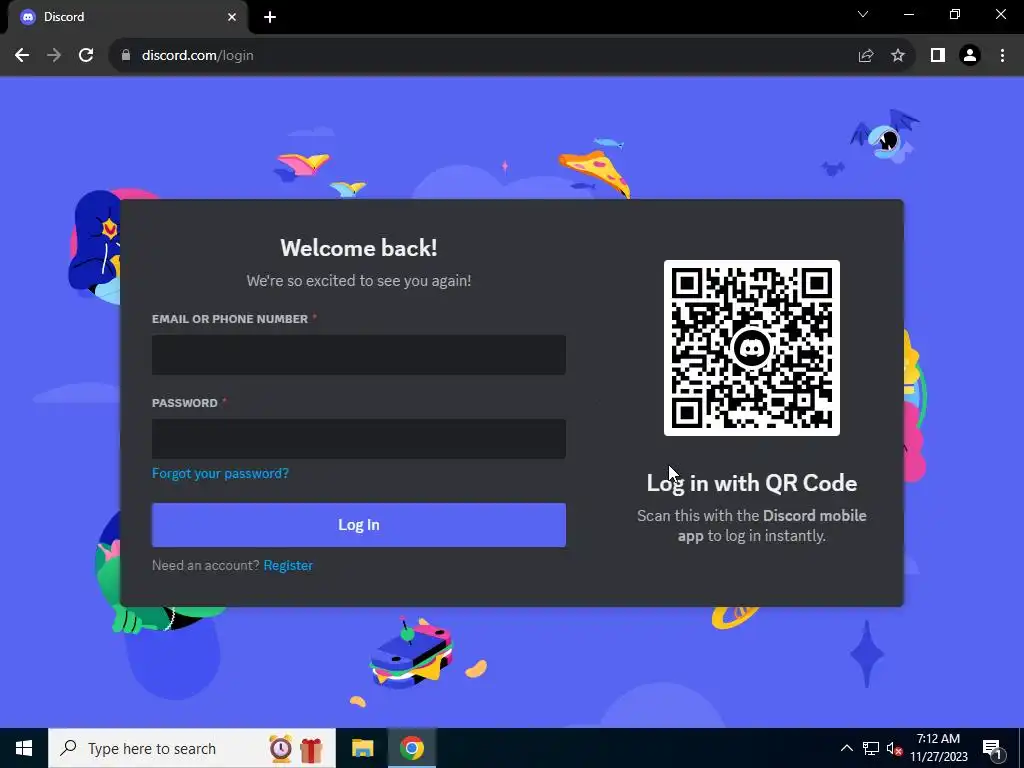The image size is (1024, 768).
Task: Open the notification center icon
Action: click(x=992, y=748)
